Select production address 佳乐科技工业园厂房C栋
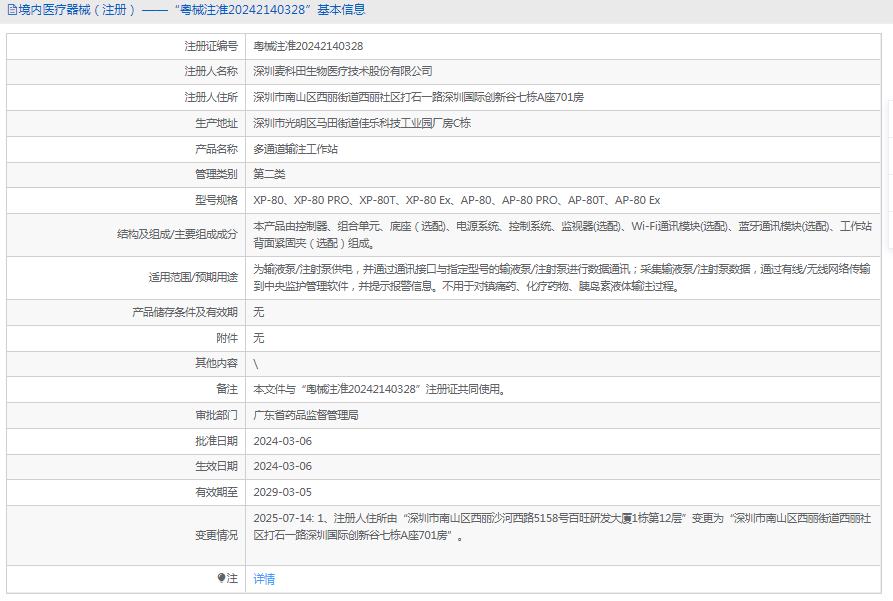 pos(362,123)
